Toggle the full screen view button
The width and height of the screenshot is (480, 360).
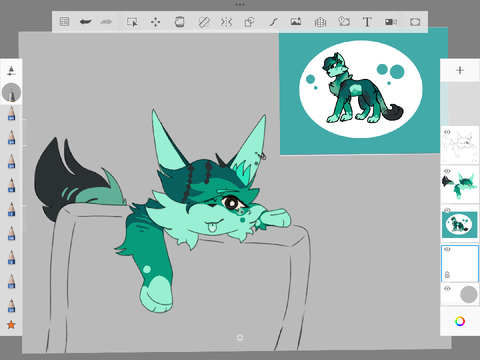(415, 22)
